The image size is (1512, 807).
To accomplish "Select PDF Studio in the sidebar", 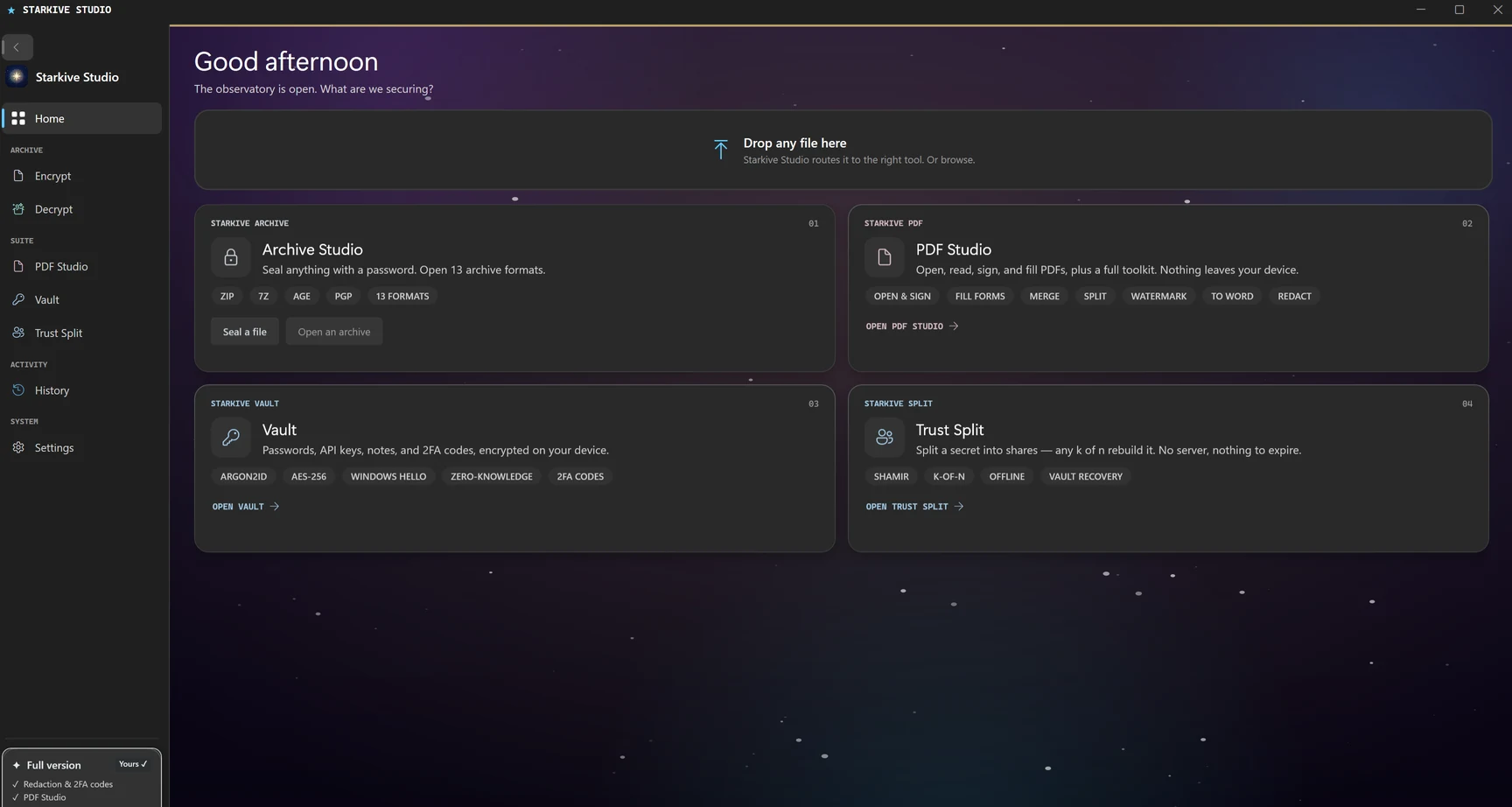I will click(x=81, y=266).
